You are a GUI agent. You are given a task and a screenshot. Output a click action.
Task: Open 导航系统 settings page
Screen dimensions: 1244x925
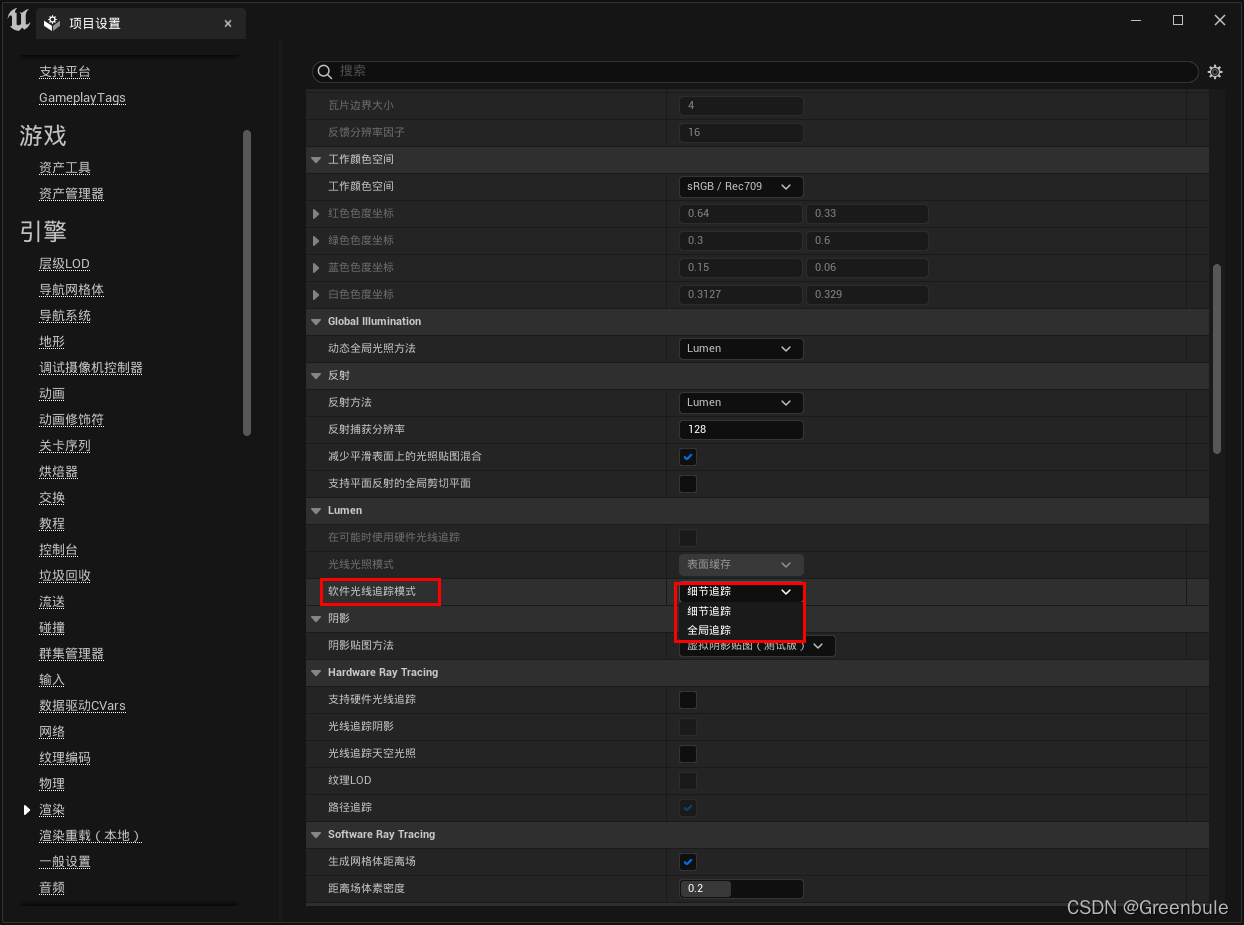pyautogui.click(x=65, y=316)
